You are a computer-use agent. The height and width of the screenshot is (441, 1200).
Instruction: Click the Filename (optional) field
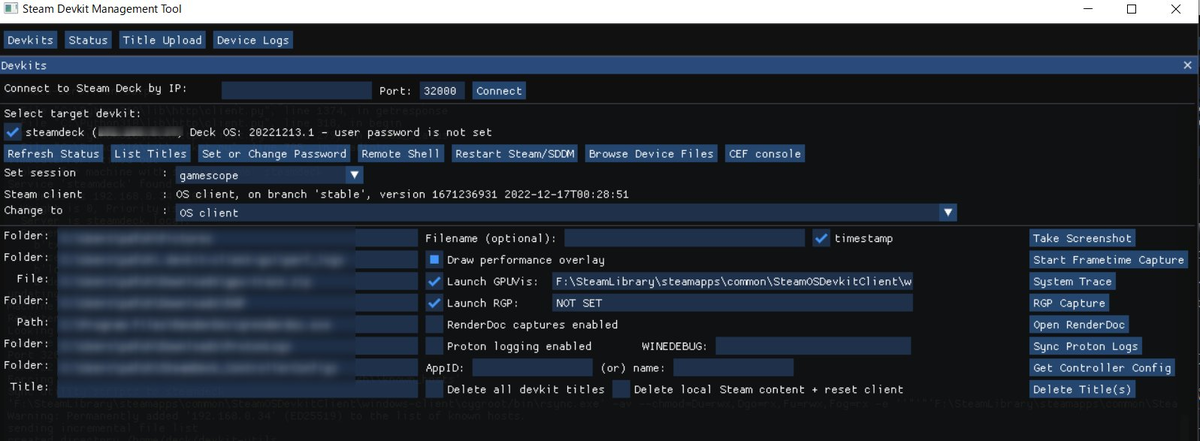(x=684, y=238)
